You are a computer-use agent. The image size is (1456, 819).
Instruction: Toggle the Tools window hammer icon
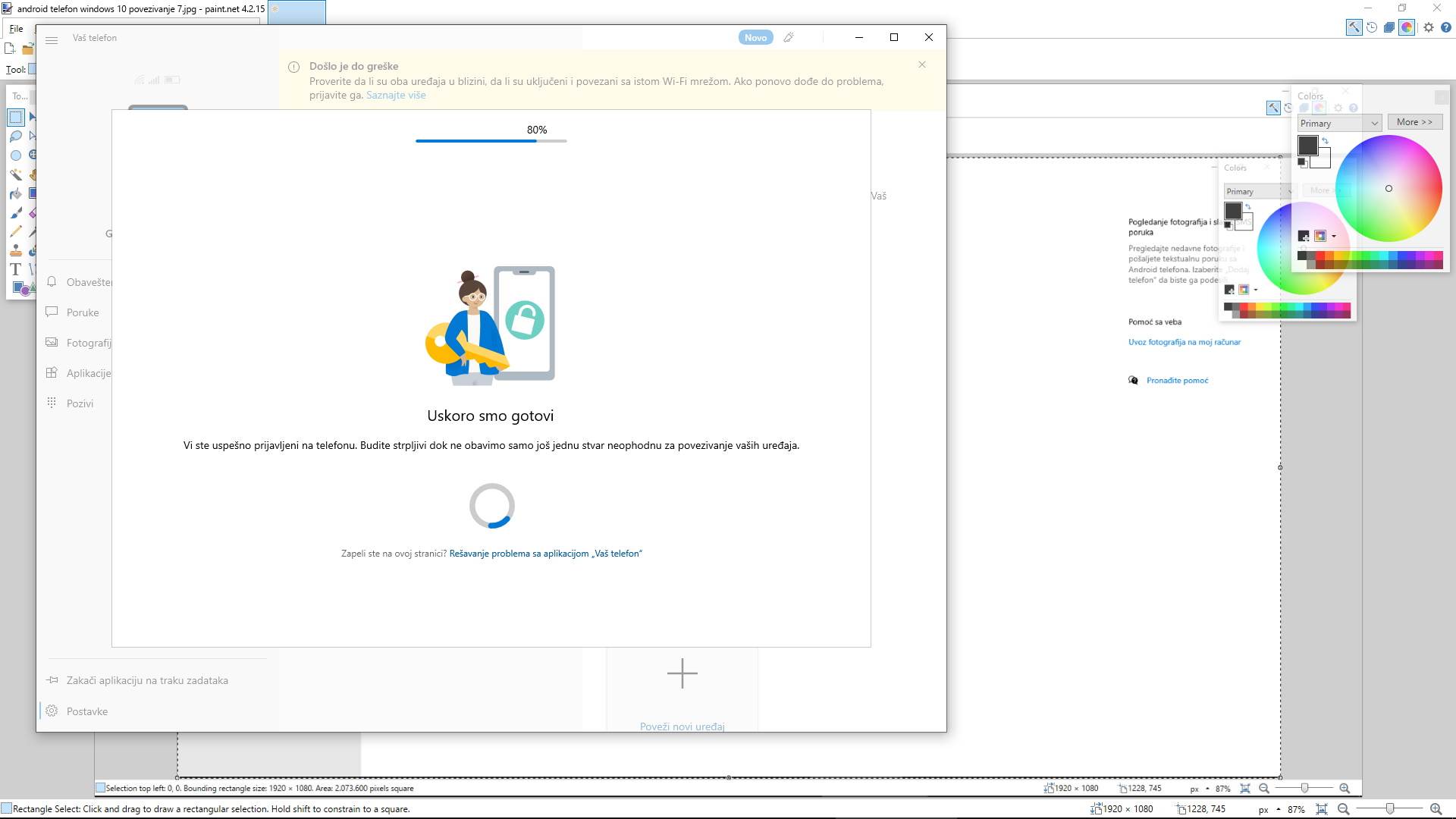1355,27
